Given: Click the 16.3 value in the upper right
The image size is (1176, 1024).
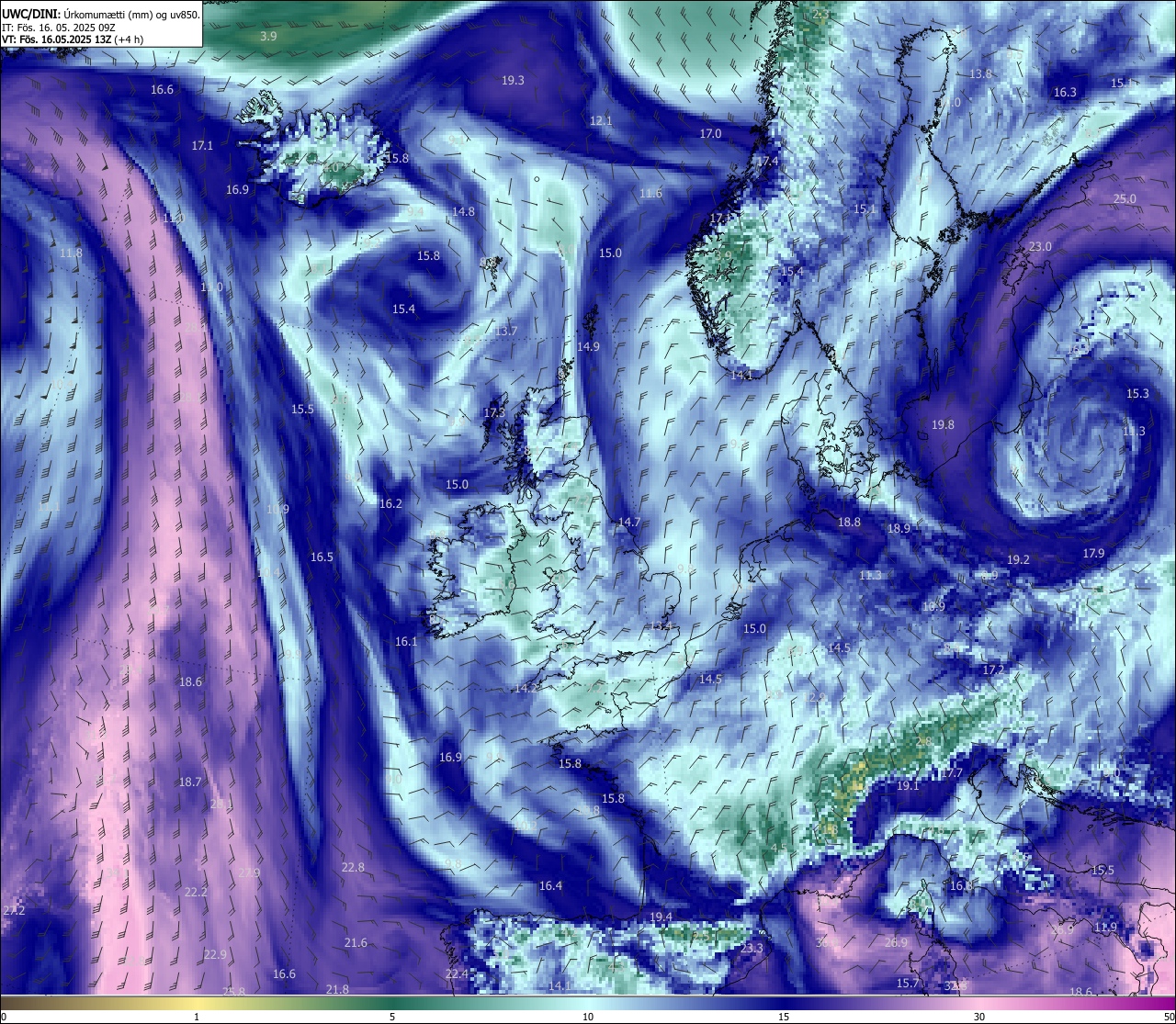Looking at the screenshot, I should point(1065,93).
